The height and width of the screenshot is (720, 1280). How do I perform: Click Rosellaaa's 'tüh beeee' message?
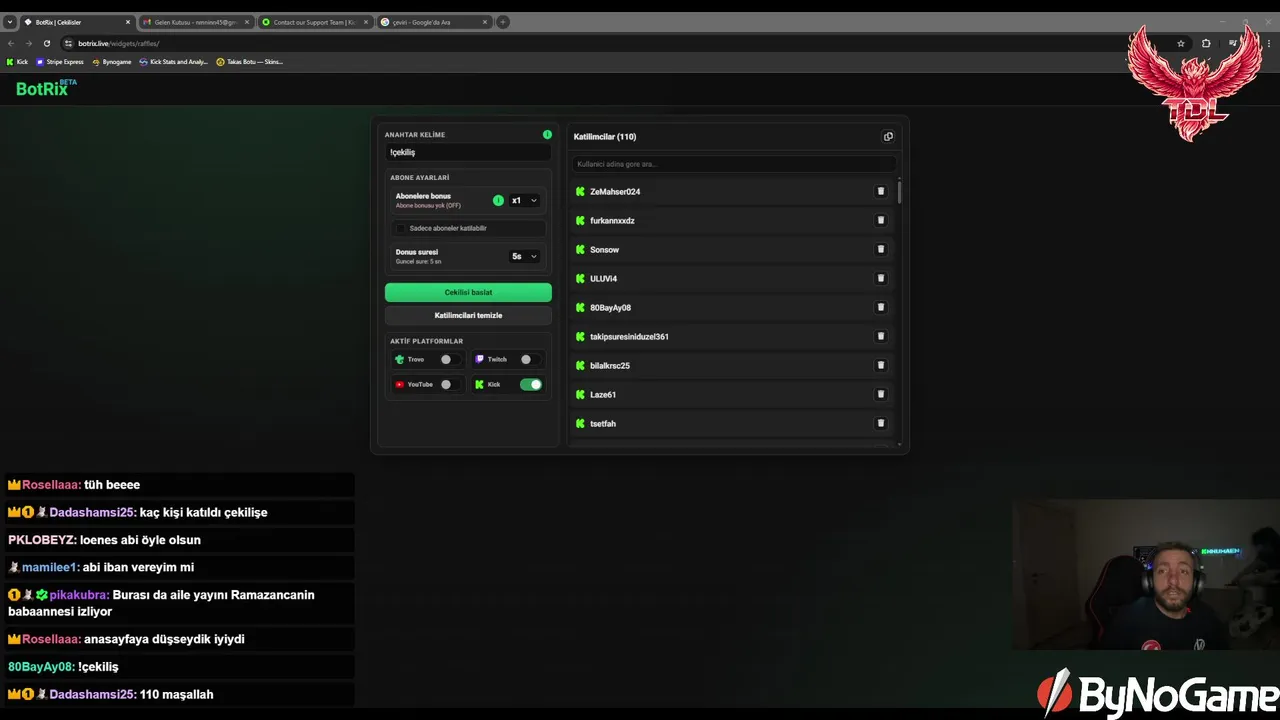tap(179, 485)
